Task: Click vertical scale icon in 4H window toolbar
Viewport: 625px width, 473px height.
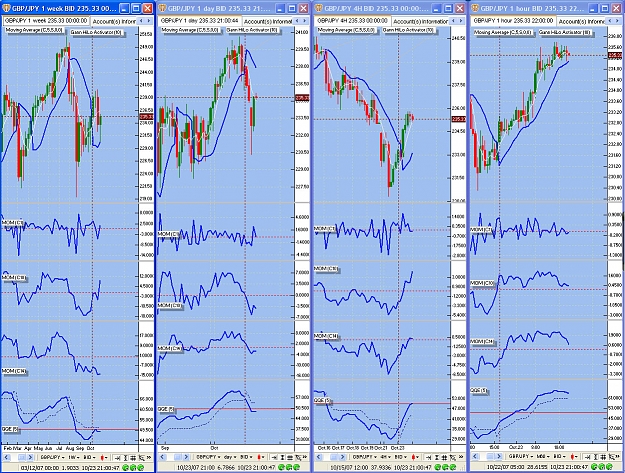Action: [437, 457]
